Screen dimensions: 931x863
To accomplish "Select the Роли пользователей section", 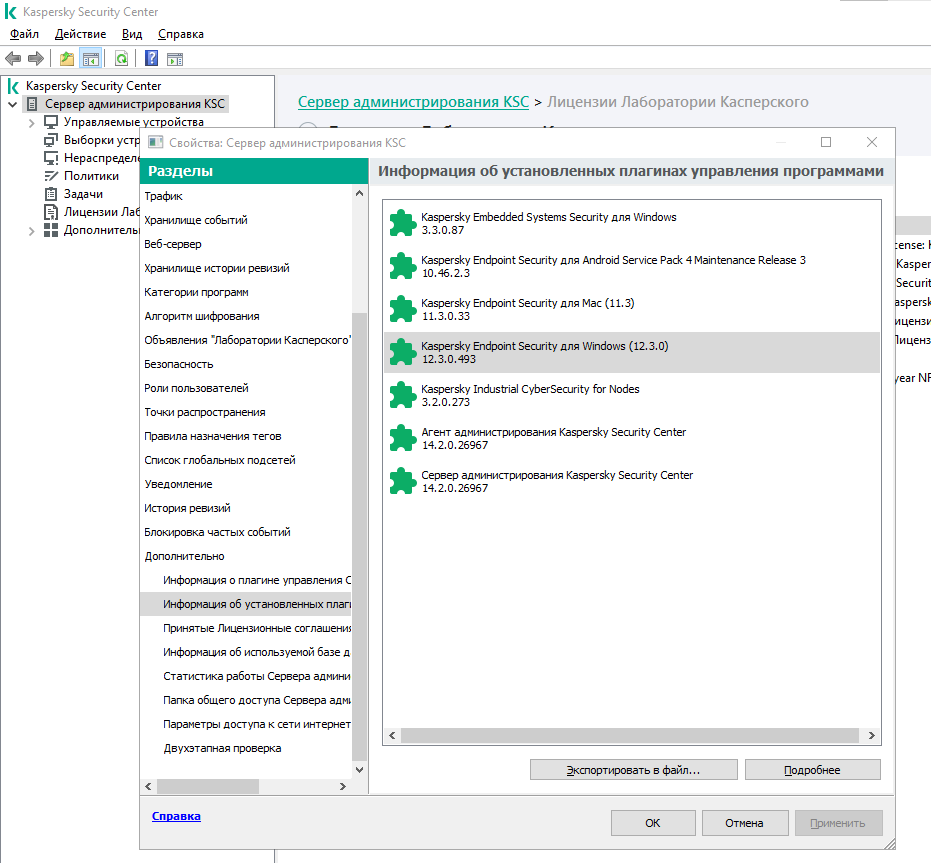I will (246, 388).
